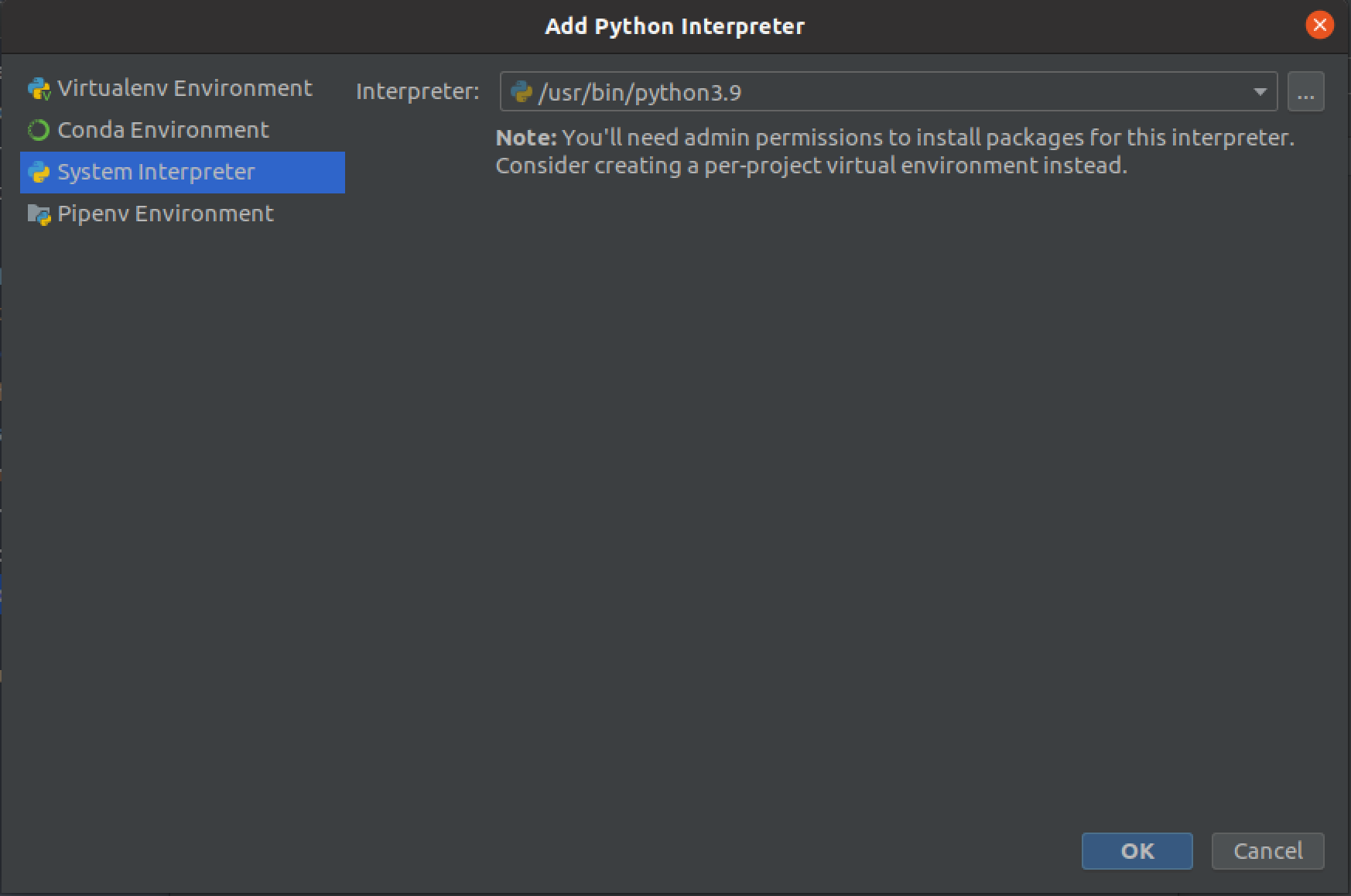Click the Pipenv Environment folder icon
The height and width of the screenshot is (896, 1351).
click(x=38, y=214)
